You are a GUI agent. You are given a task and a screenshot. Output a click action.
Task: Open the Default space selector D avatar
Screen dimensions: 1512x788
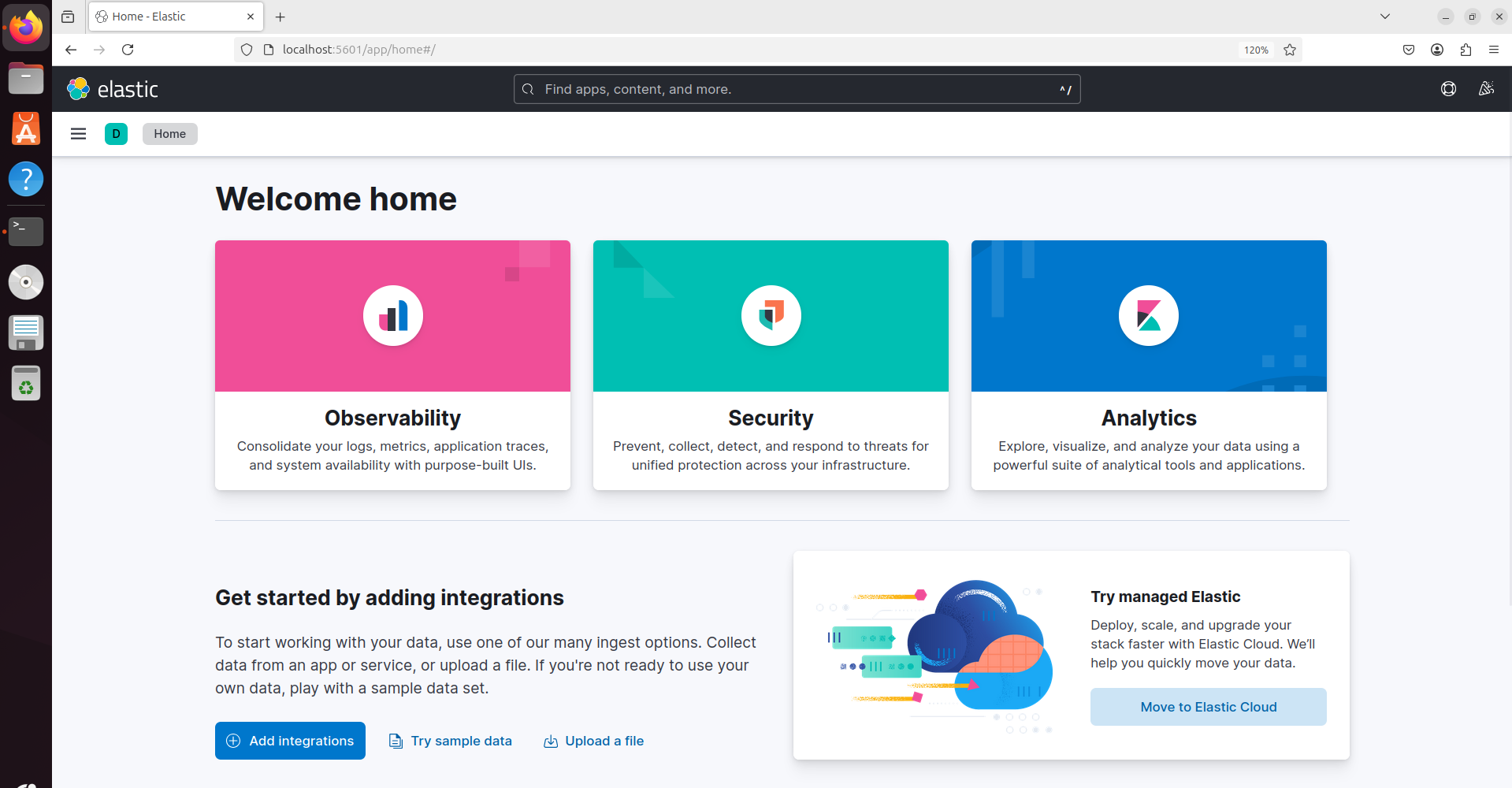pos(116,134)
